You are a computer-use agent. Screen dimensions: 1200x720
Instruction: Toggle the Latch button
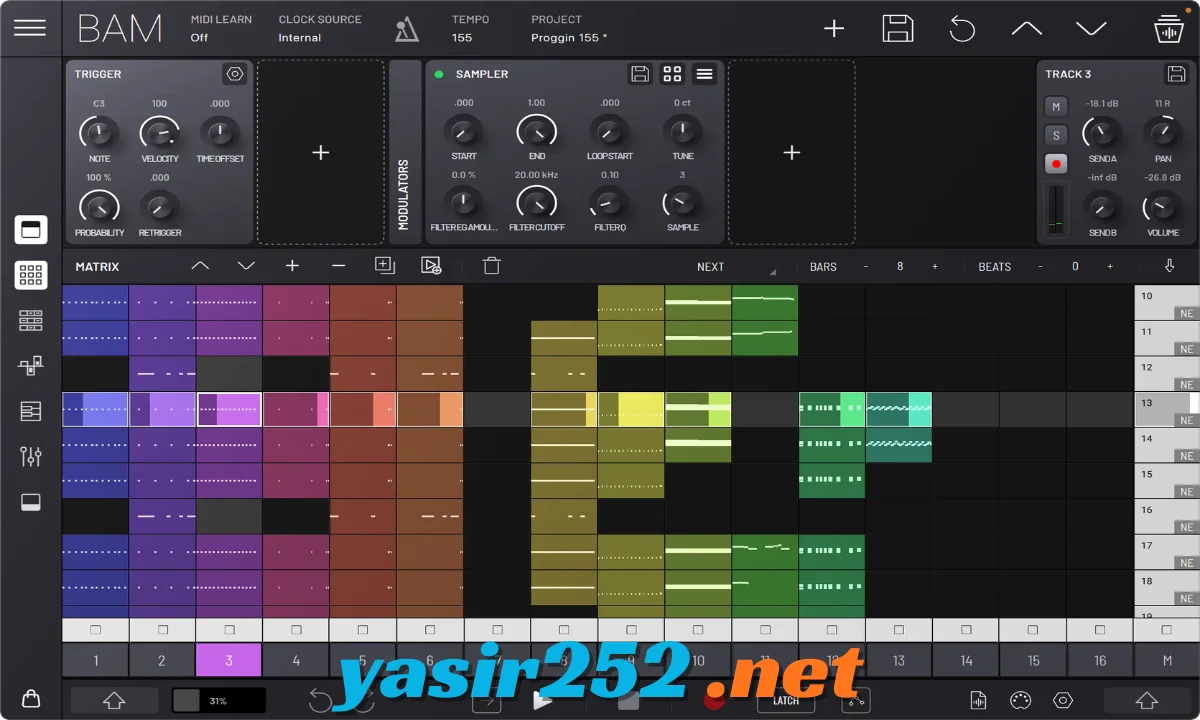[x=786, y=700]
